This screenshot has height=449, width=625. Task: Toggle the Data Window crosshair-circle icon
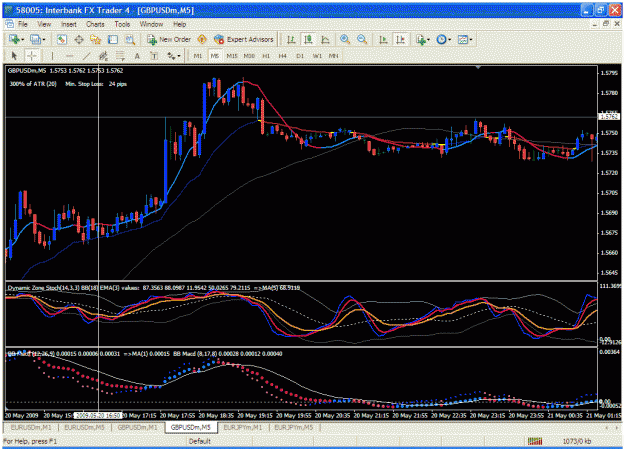tap(79, 39)
